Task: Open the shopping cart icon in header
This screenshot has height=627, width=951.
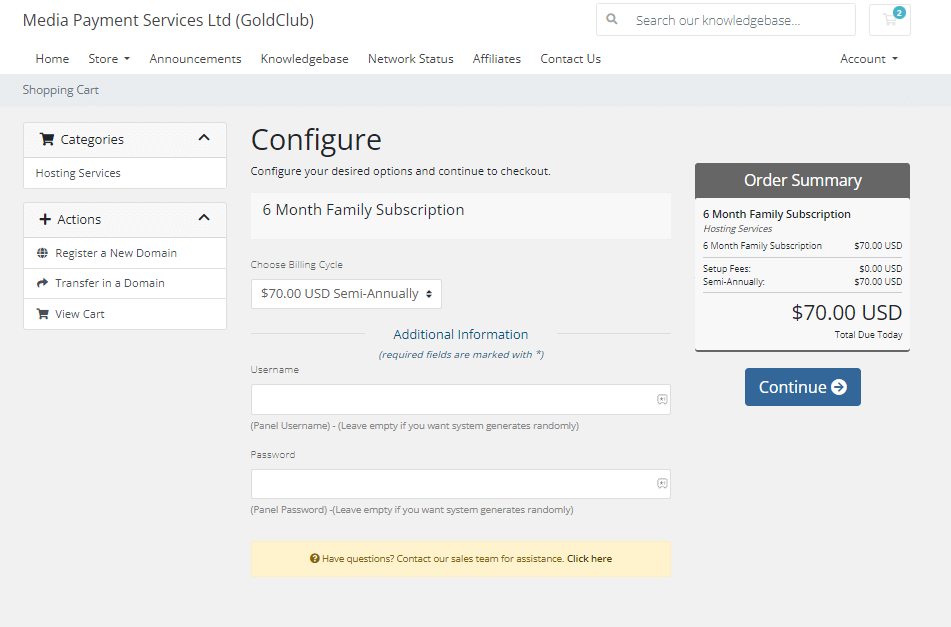Action: 889,20
